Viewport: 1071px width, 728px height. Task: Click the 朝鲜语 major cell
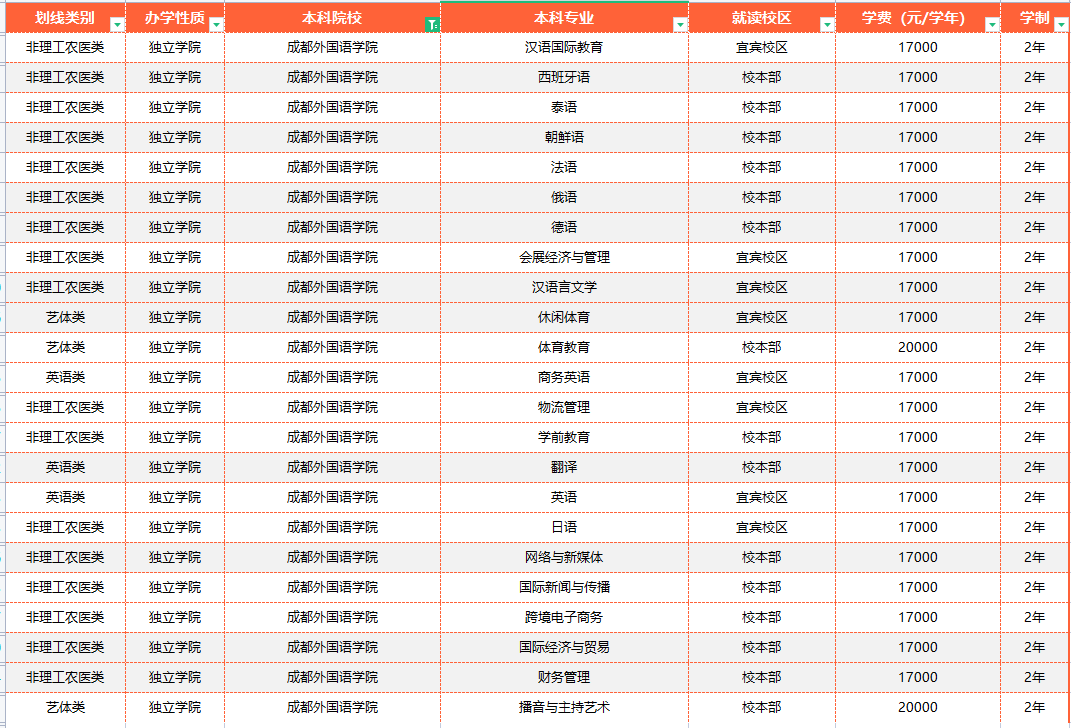click(x=564, y=137)
